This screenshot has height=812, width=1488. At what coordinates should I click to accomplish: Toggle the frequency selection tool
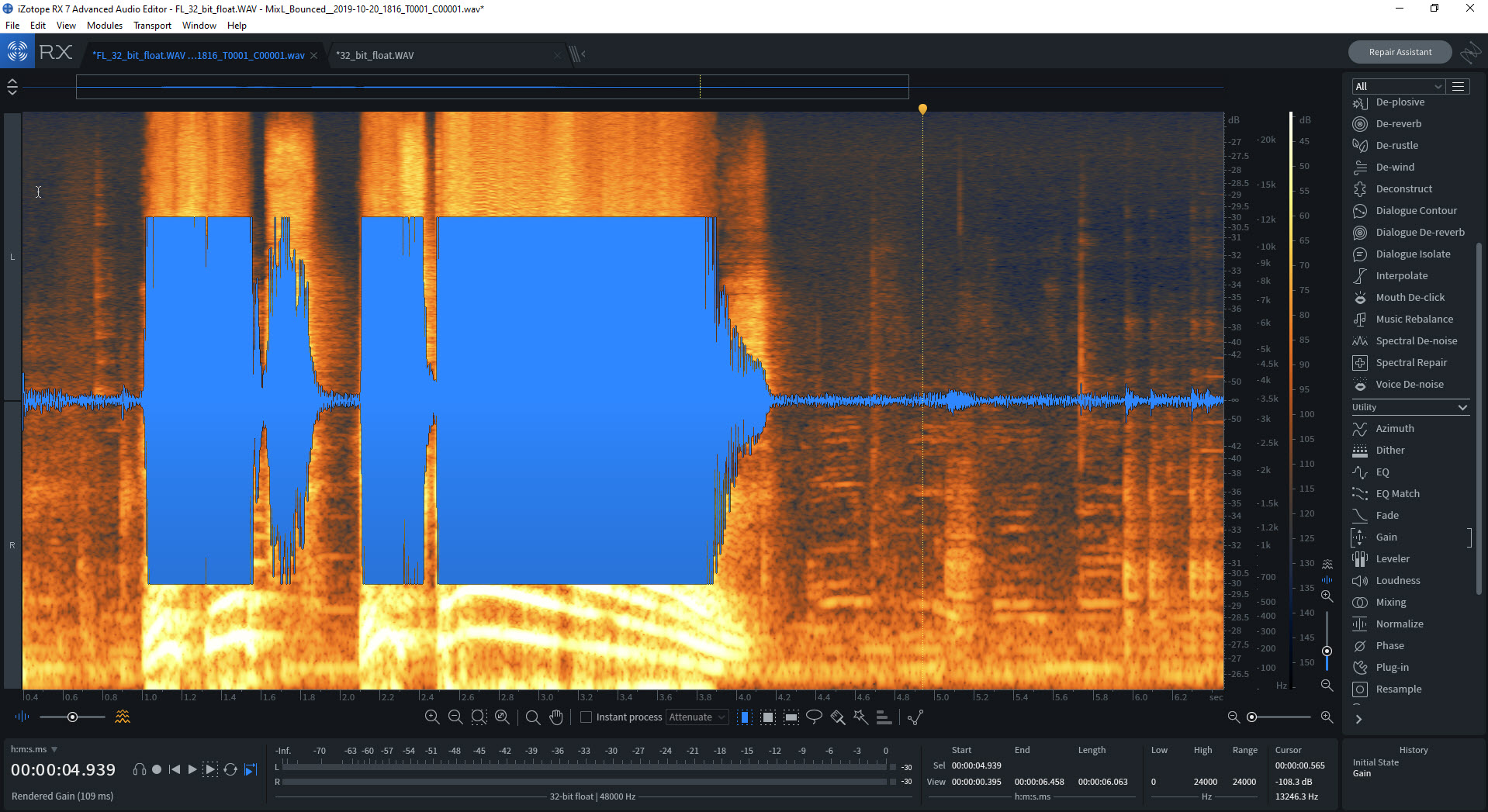pyautogui.click(x=791, y=717)
